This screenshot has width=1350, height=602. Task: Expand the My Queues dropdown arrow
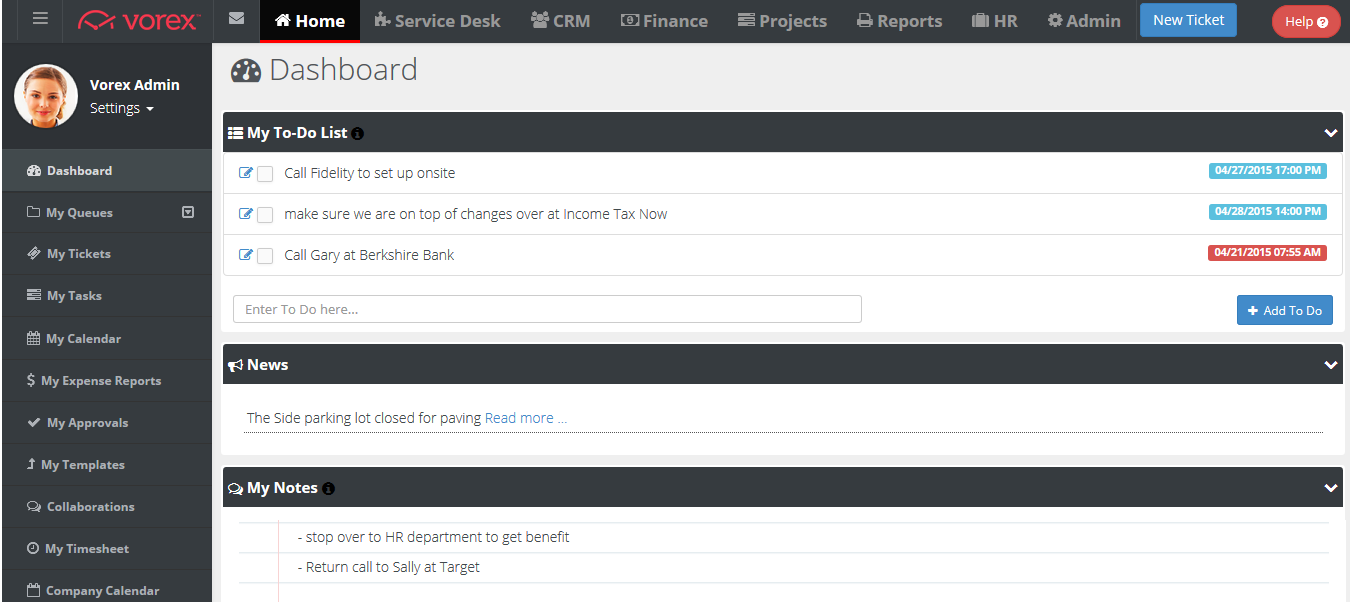pyautogui.click(x=188, y=212)
